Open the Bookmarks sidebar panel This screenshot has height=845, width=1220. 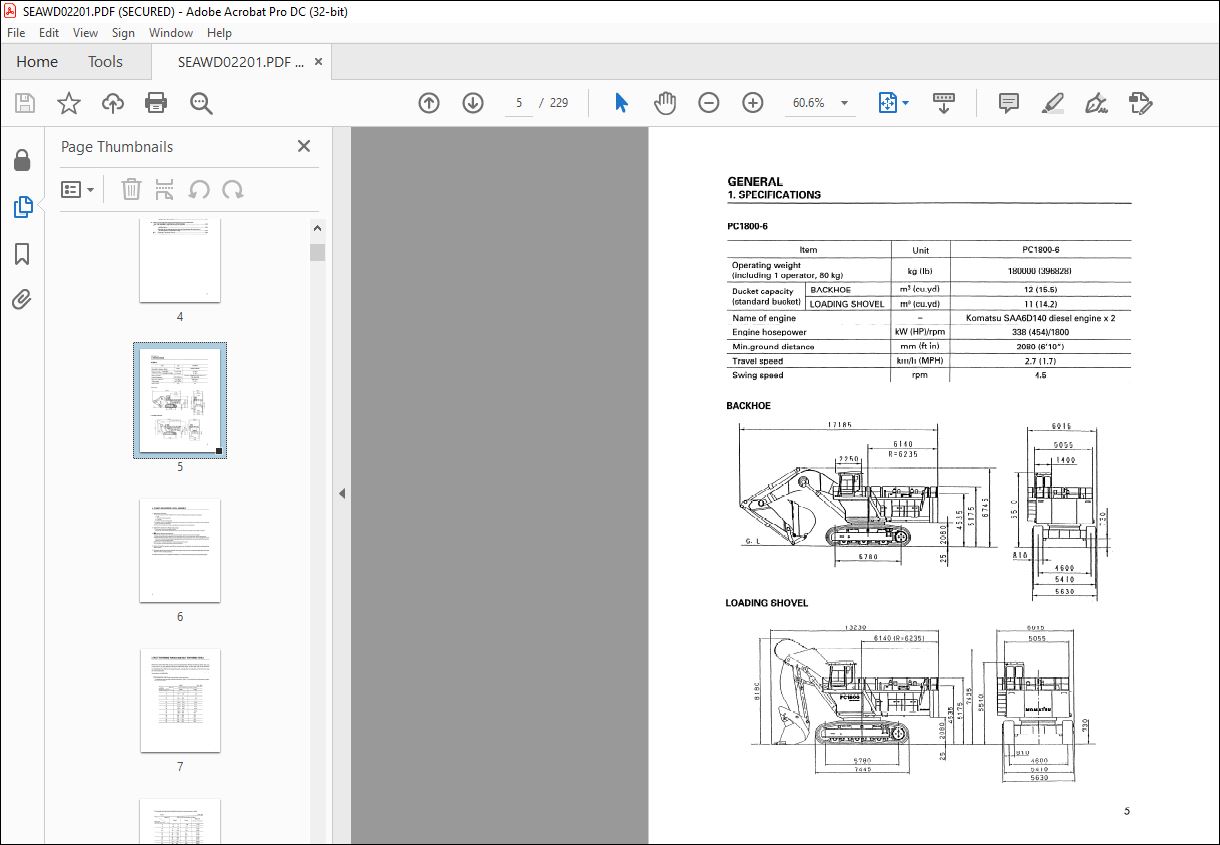click(22, 254)
